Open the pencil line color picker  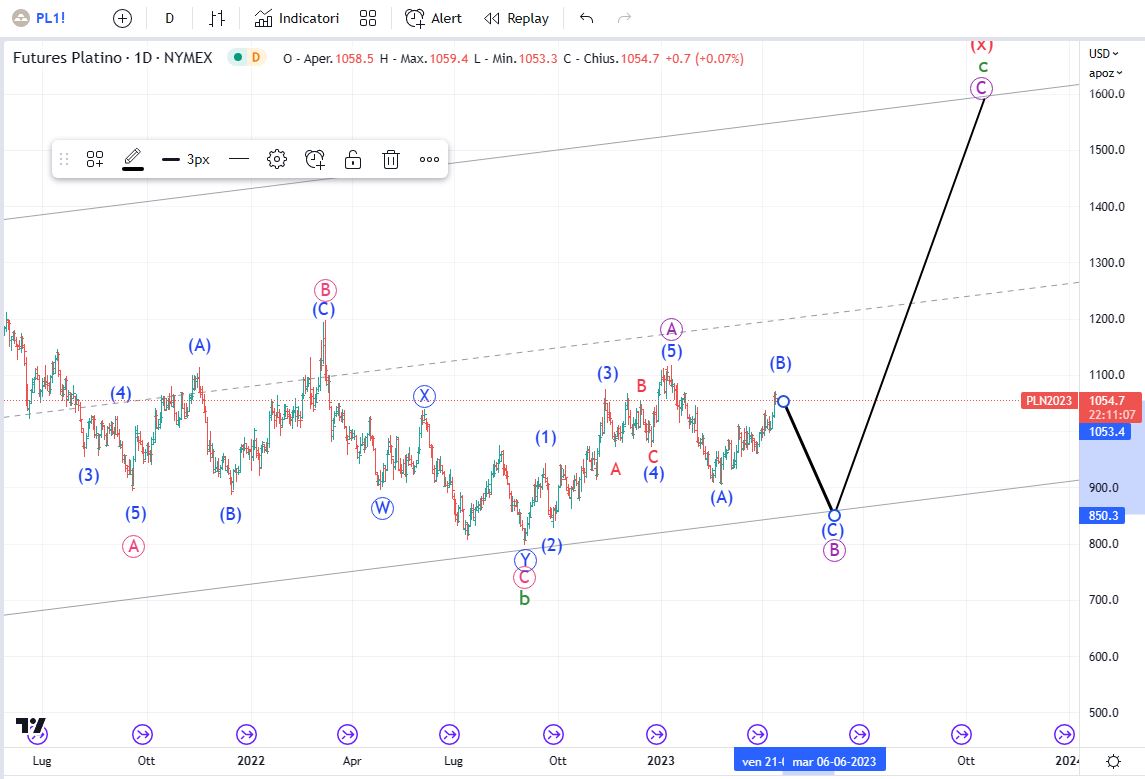(133, 159)
